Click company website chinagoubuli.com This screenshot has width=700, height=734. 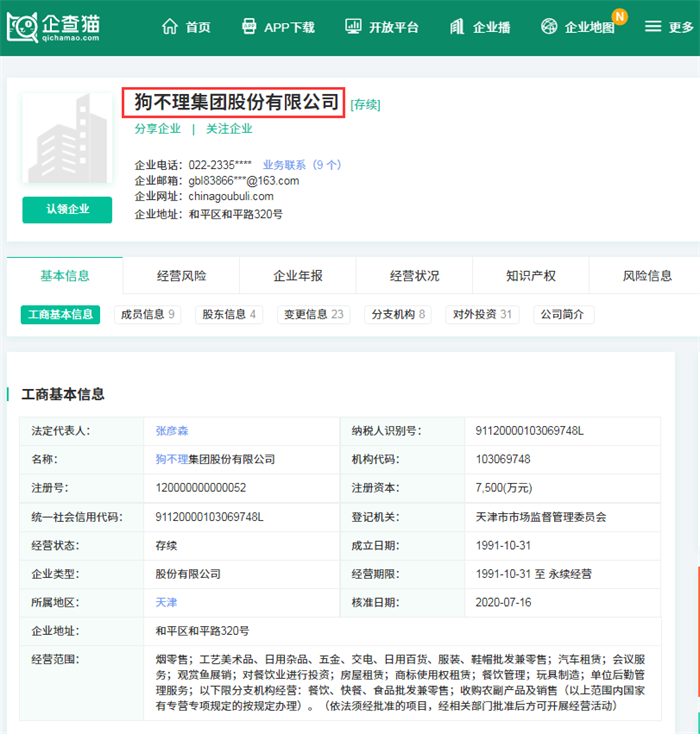coord(231,196)
